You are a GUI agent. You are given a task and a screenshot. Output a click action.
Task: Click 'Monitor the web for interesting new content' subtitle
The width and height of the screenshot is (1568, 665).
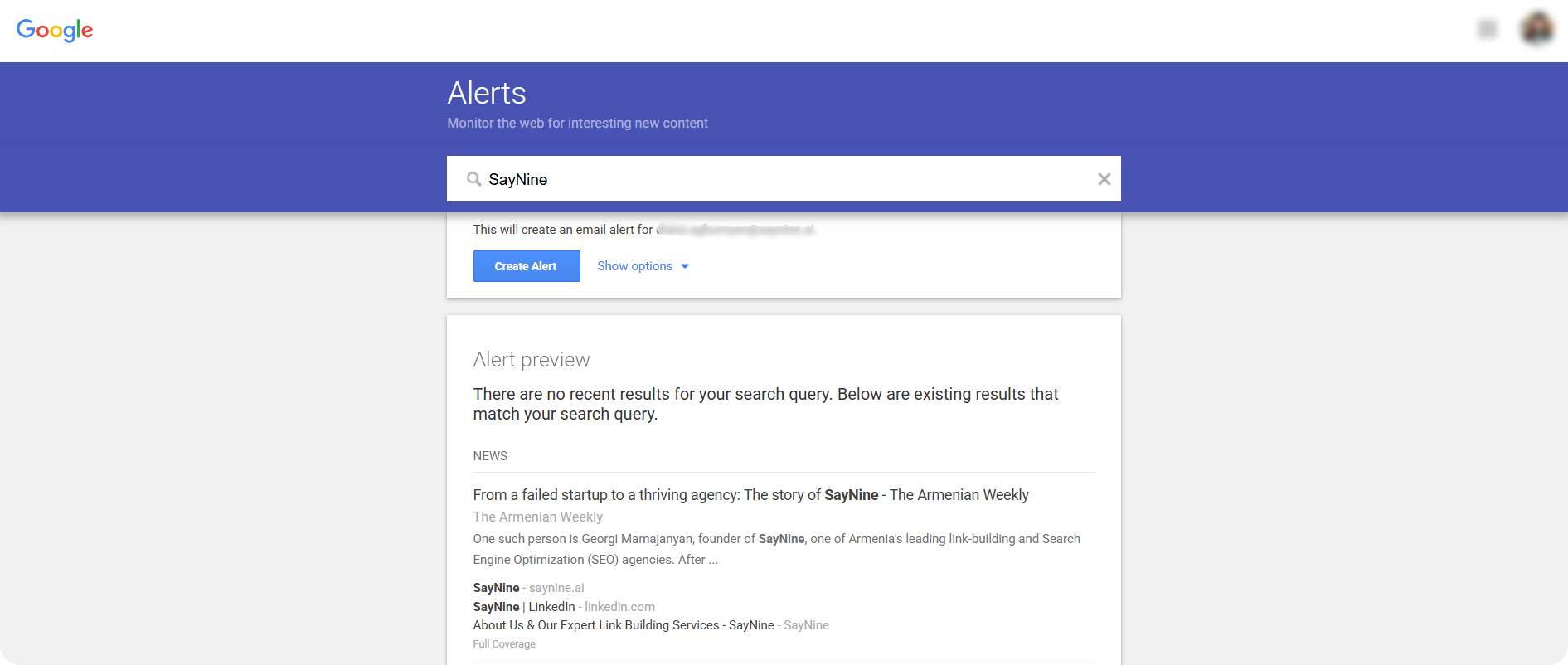pos(578,123)
